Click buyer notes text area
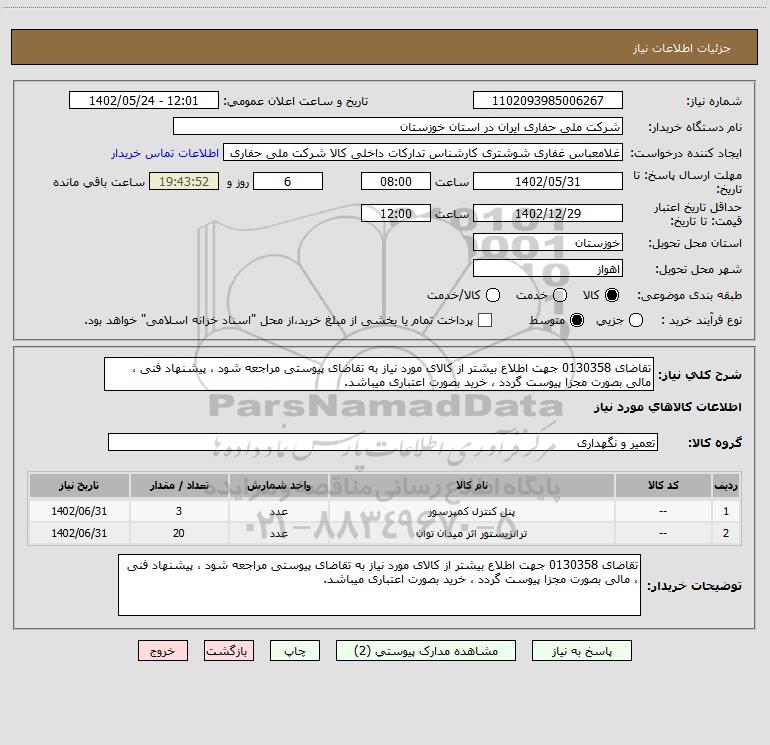Viewport: 770px width, 745px height. [379, 585]
